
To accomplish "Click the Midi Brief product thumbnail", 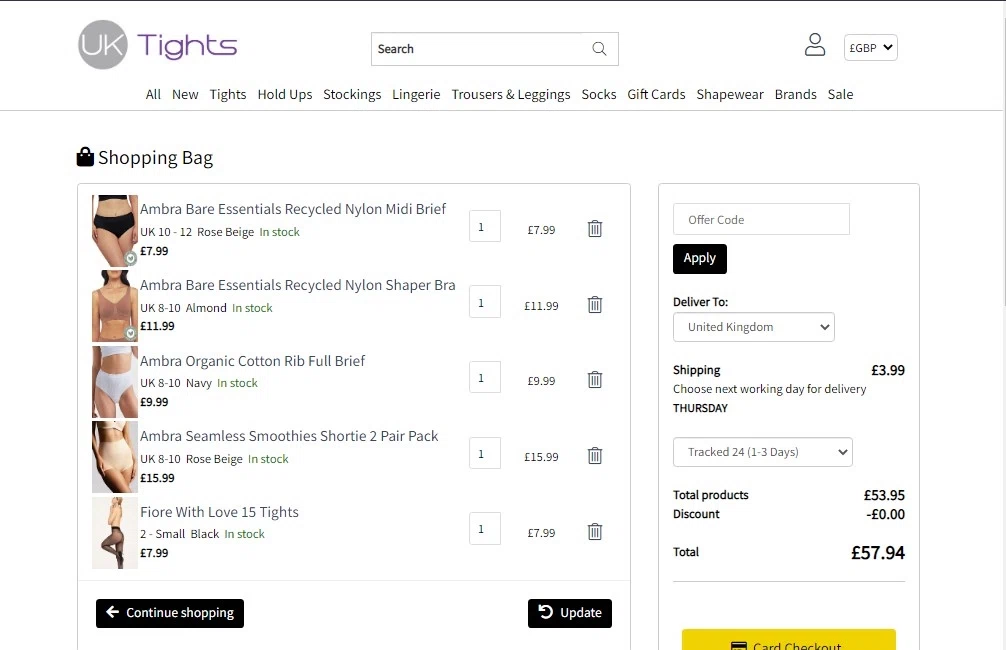I will click(115, 231).
